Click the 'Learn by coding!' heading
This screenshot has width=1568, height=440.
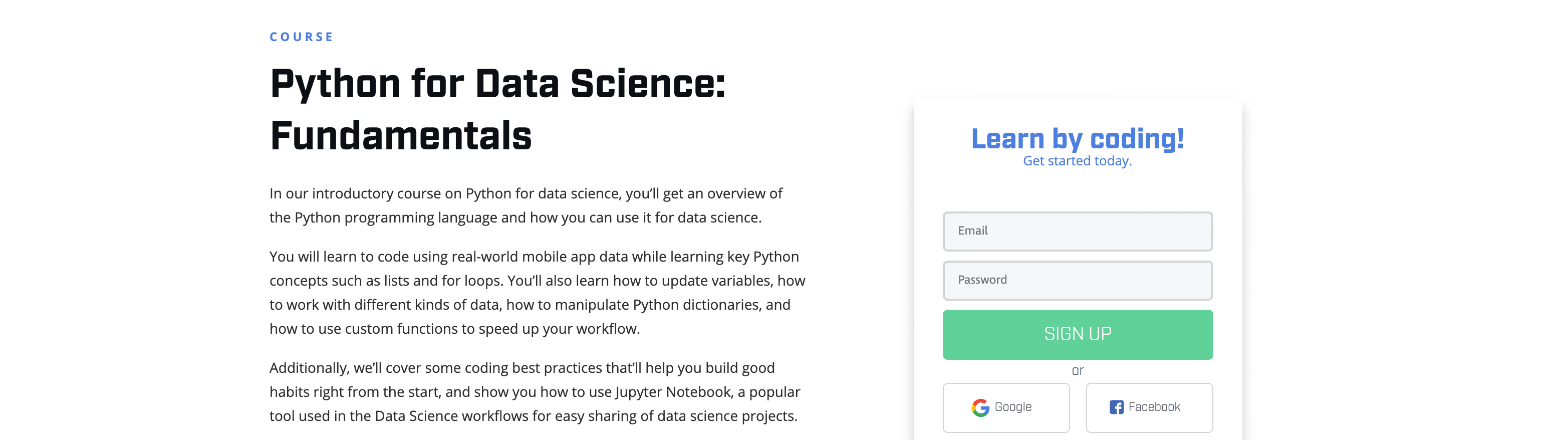click(1078, 139)
